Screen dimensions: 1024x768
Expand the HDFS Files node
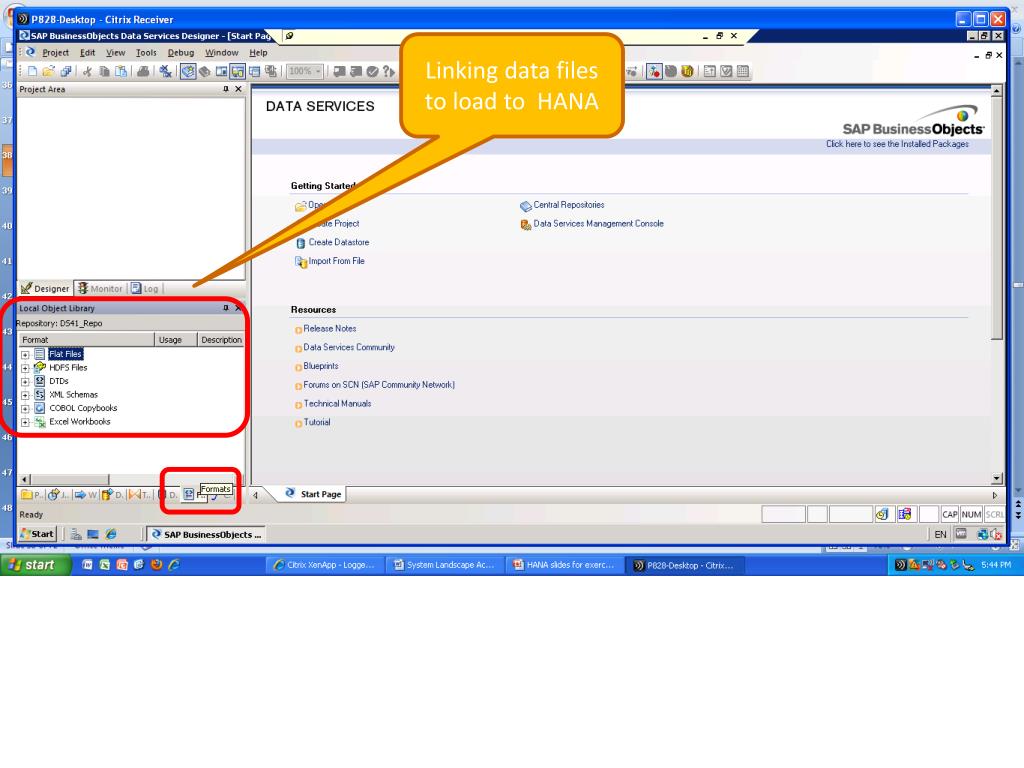pyautogui.click(x=25, y=368)
